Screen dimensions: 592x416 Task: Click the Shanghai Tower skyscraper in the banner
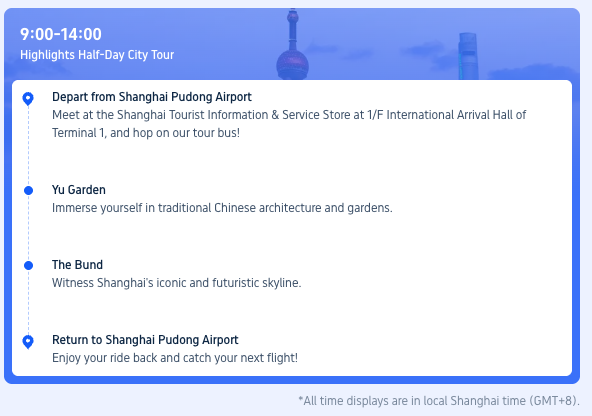(468, 56)
